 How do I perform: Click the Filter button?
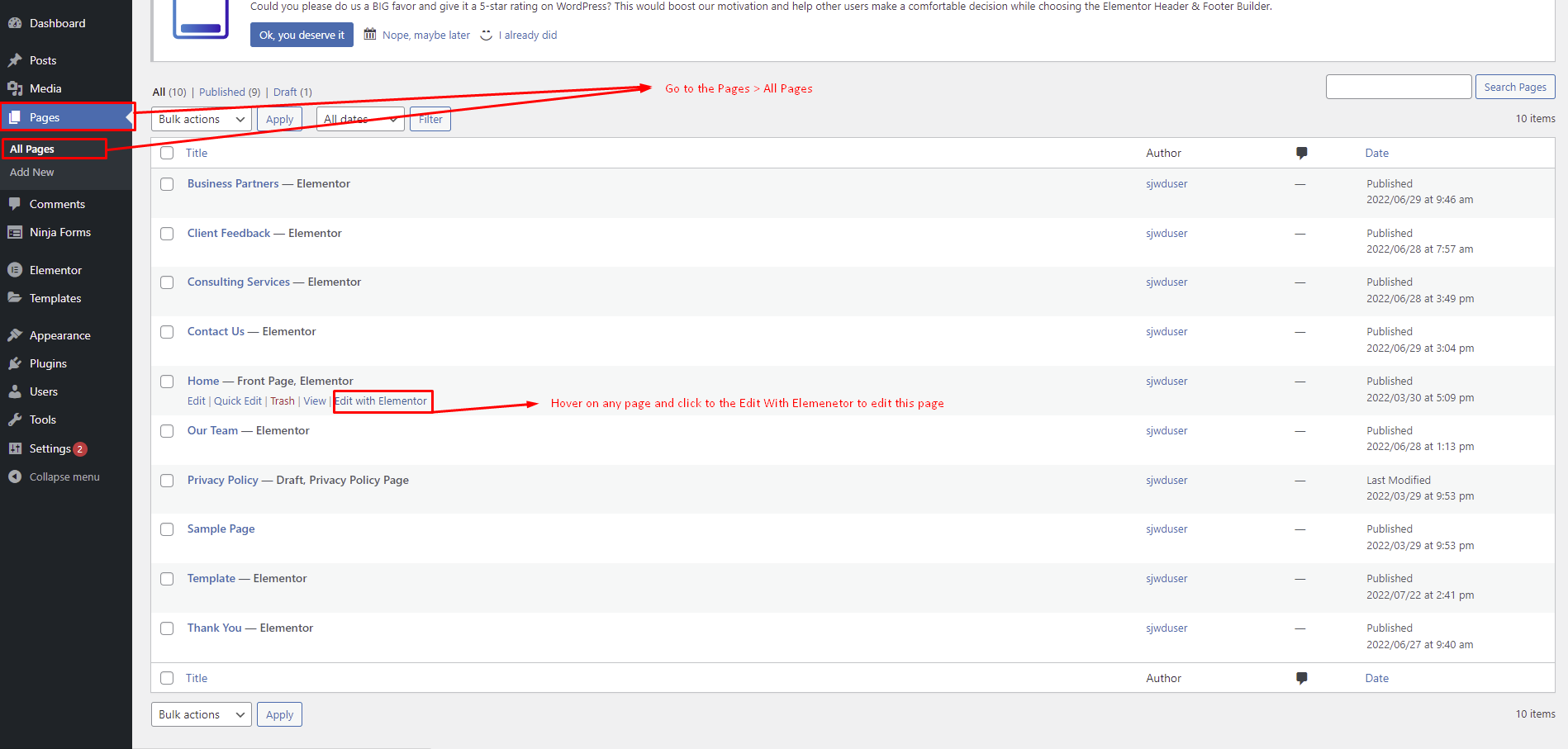tap(430, 119)
